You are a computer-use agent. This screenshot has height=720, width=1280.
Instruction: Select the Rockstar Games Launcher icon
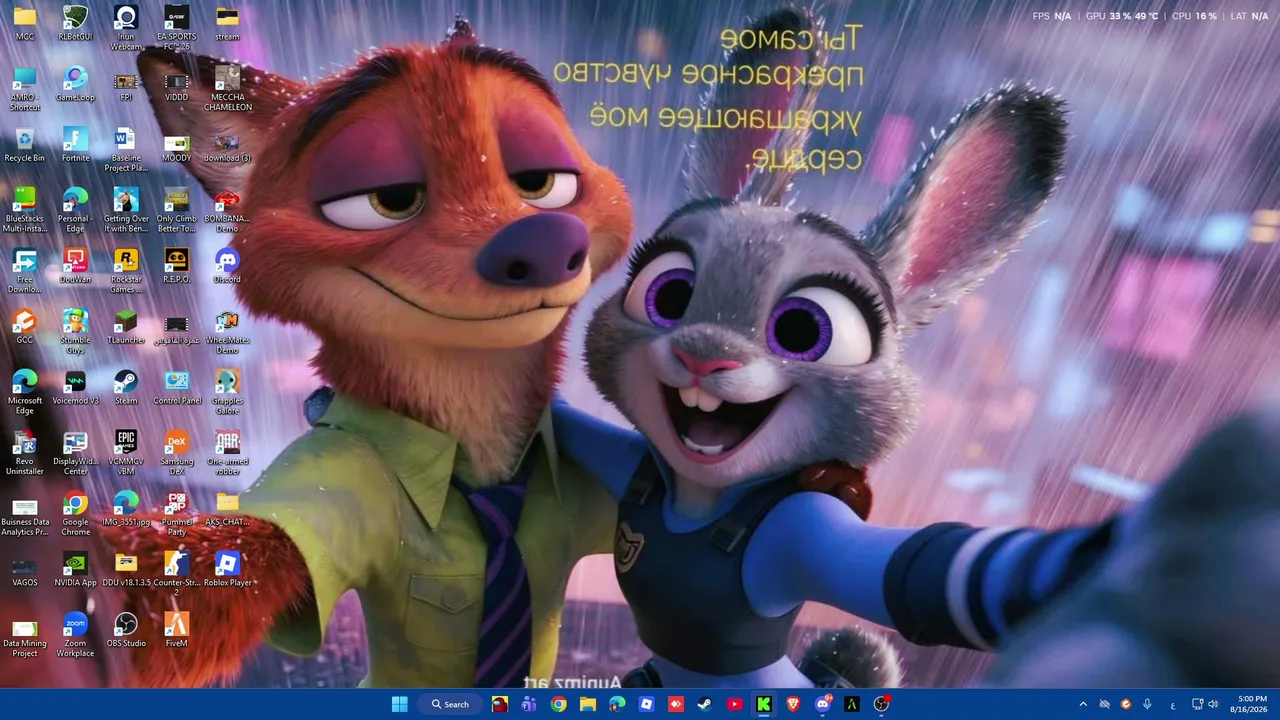coord(126,271)
